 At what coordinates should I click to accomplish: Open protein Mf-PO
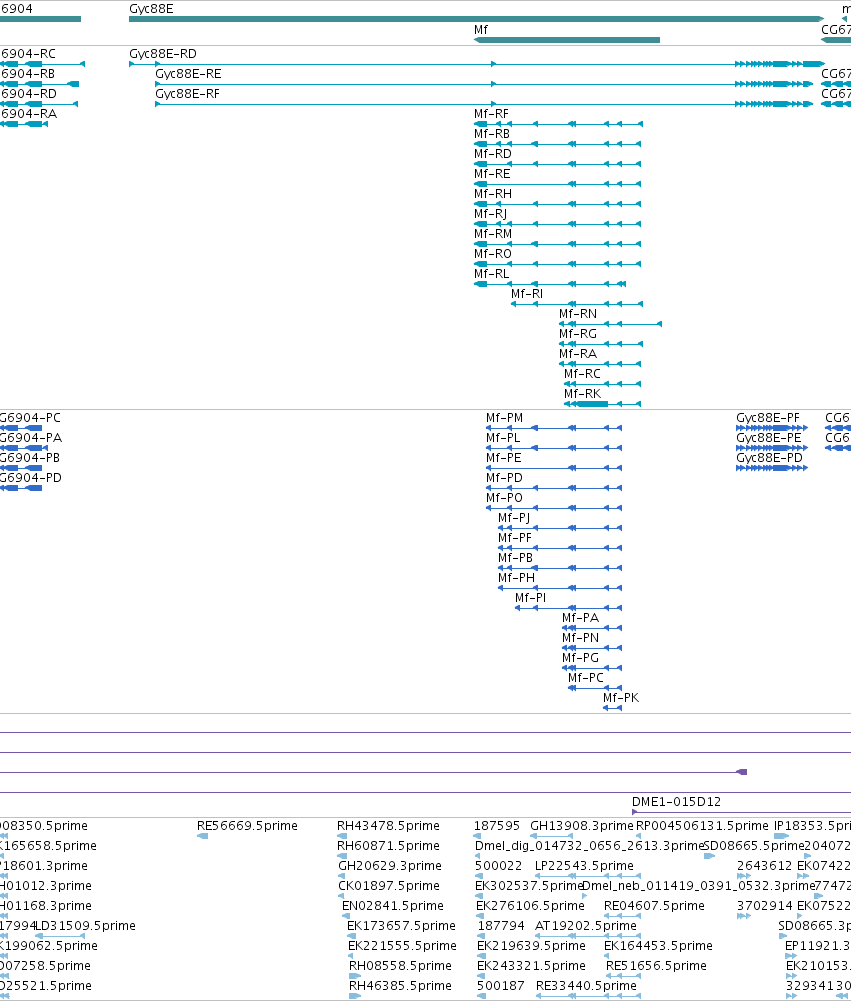coord(504,498)
